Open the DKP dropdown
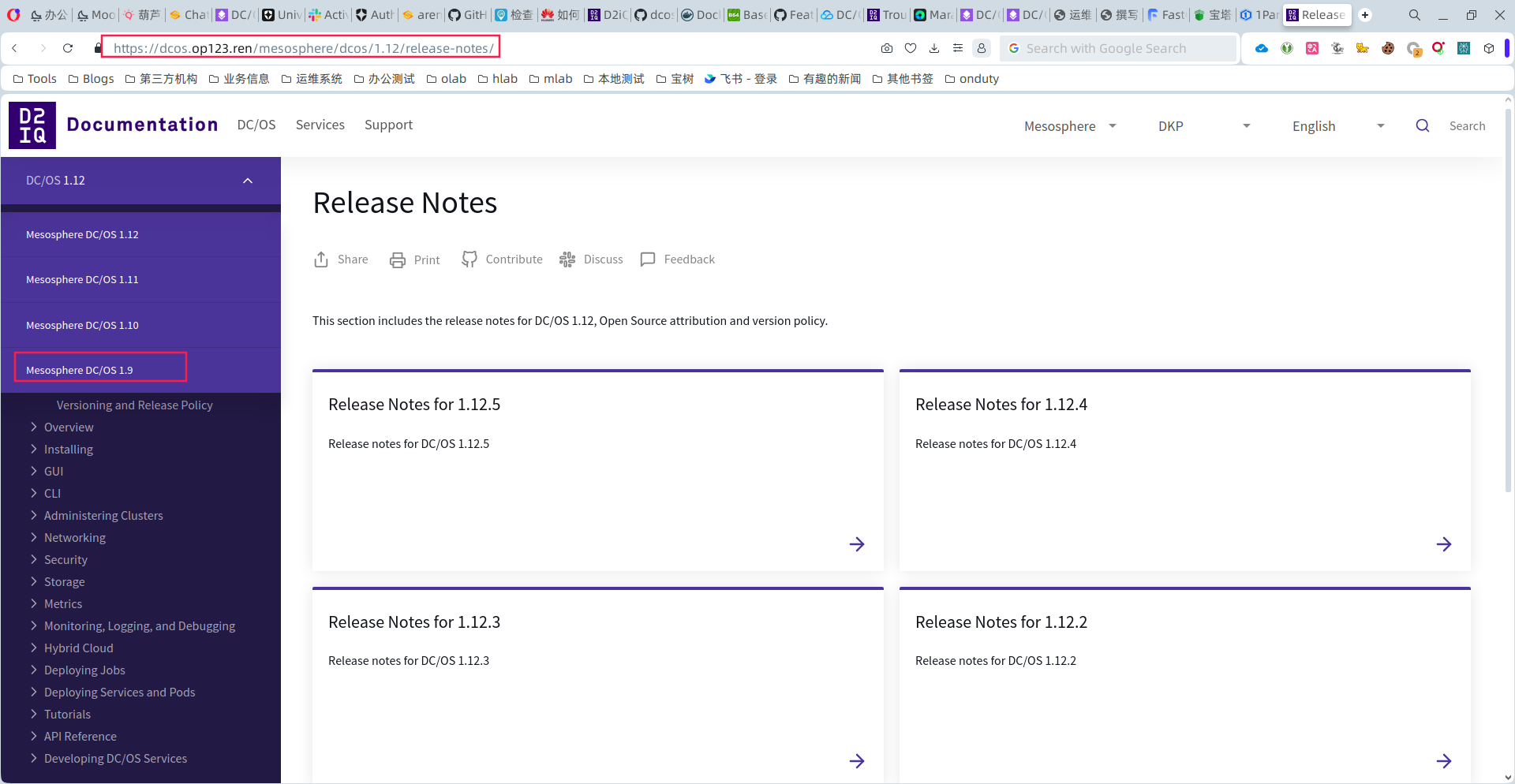The width and height of the screenshot is (1515, 784). point(1204,126)
